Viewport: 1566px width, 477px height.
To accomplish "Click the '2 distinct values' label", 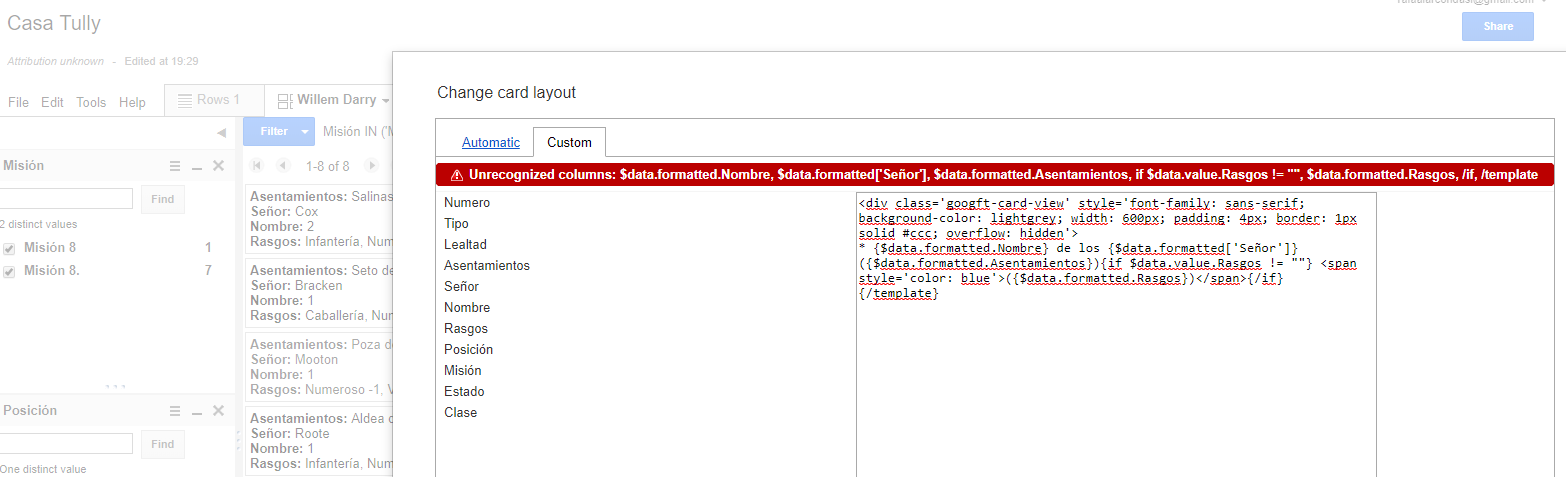I will 38,224.
